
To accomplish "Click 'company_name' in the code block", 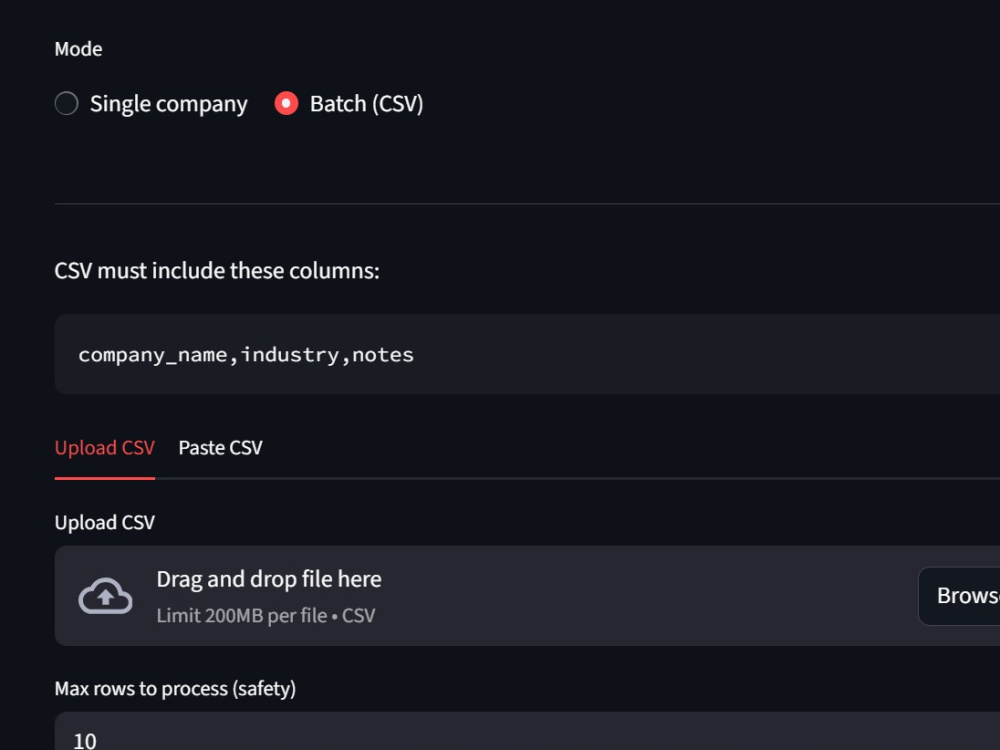I will click(x=153, y=355).
